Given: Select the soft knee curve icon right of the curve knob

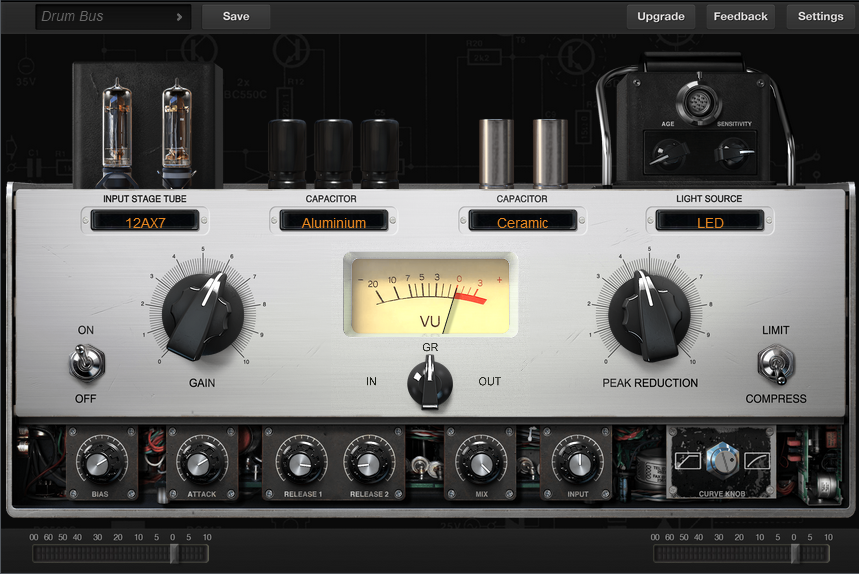Looking at the screenshot, I should (x=757, y=460).
